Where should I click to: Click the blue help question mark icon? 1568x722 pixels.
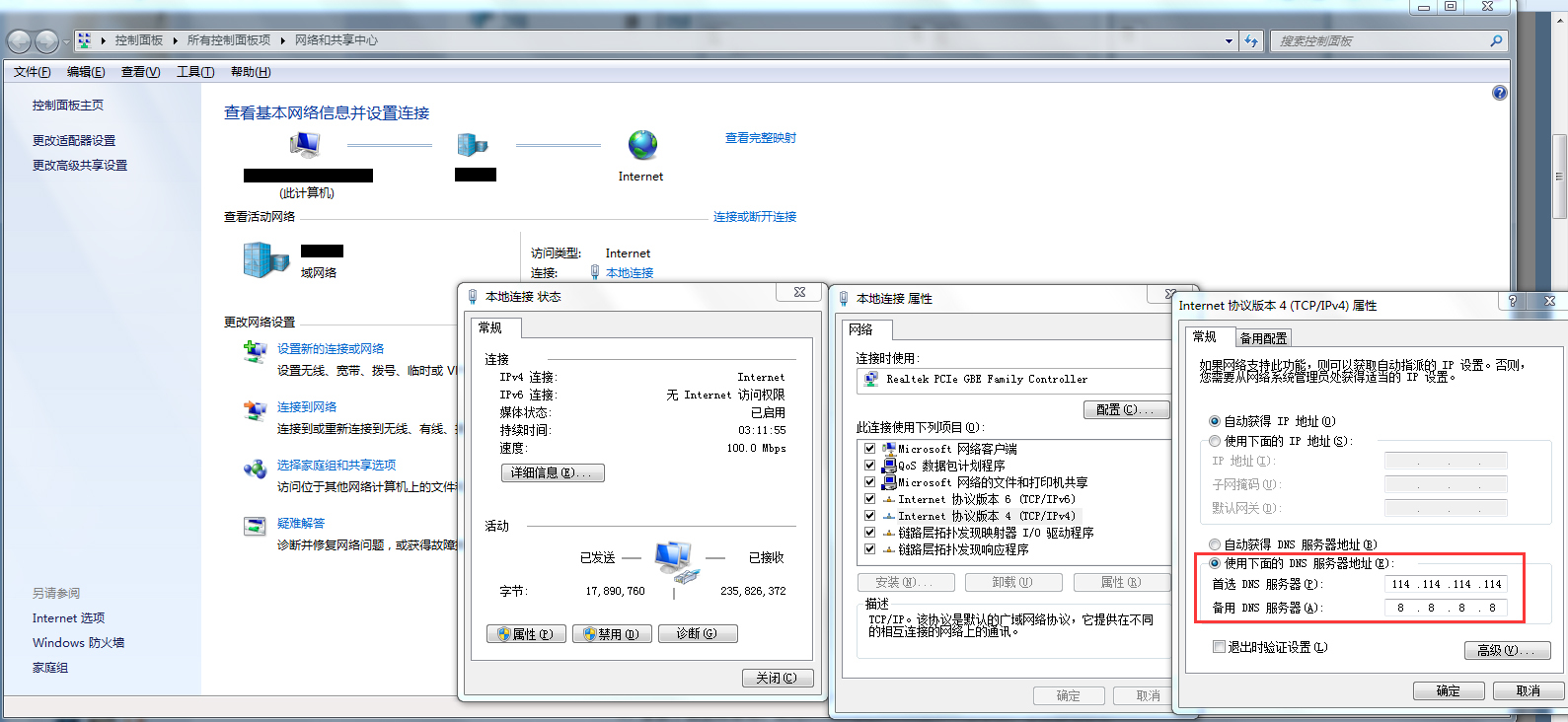coord(1499,93)
